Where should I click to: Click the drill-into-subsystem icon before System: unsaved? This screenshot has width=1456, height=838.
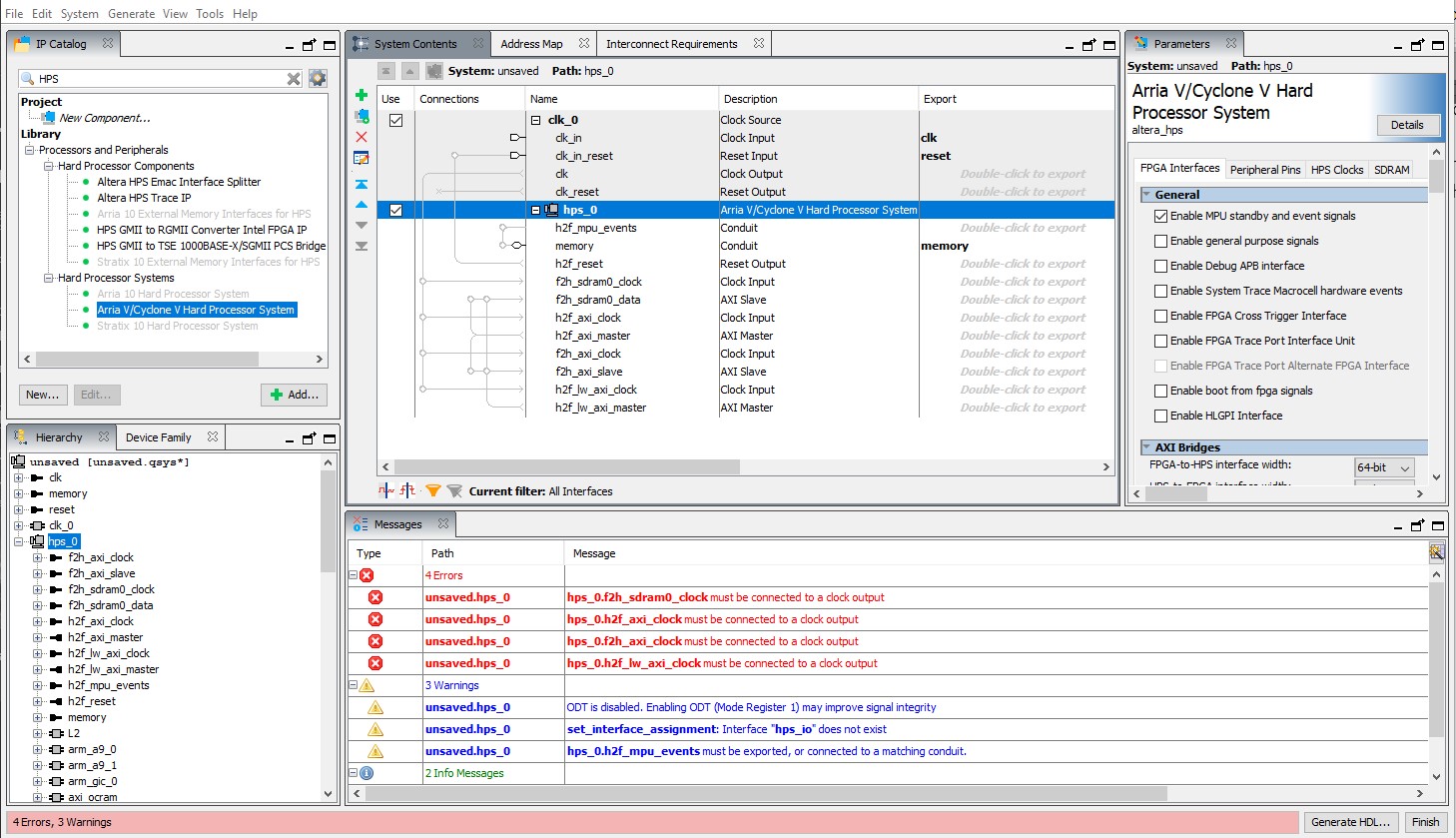pos(434,71)
